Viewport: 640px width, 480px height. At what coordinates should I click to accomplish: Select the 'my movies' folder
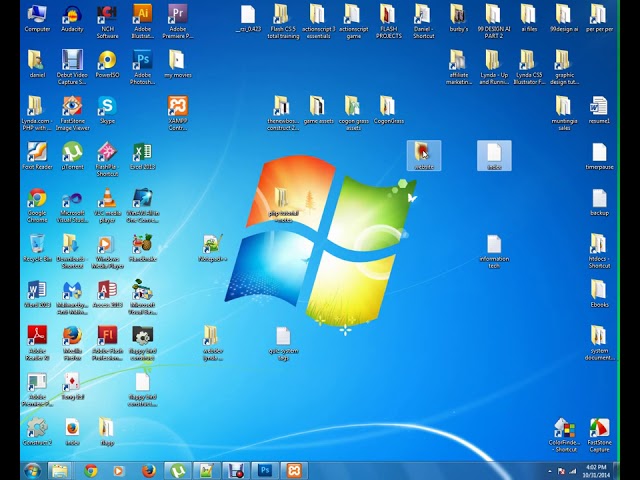point(178,64)
